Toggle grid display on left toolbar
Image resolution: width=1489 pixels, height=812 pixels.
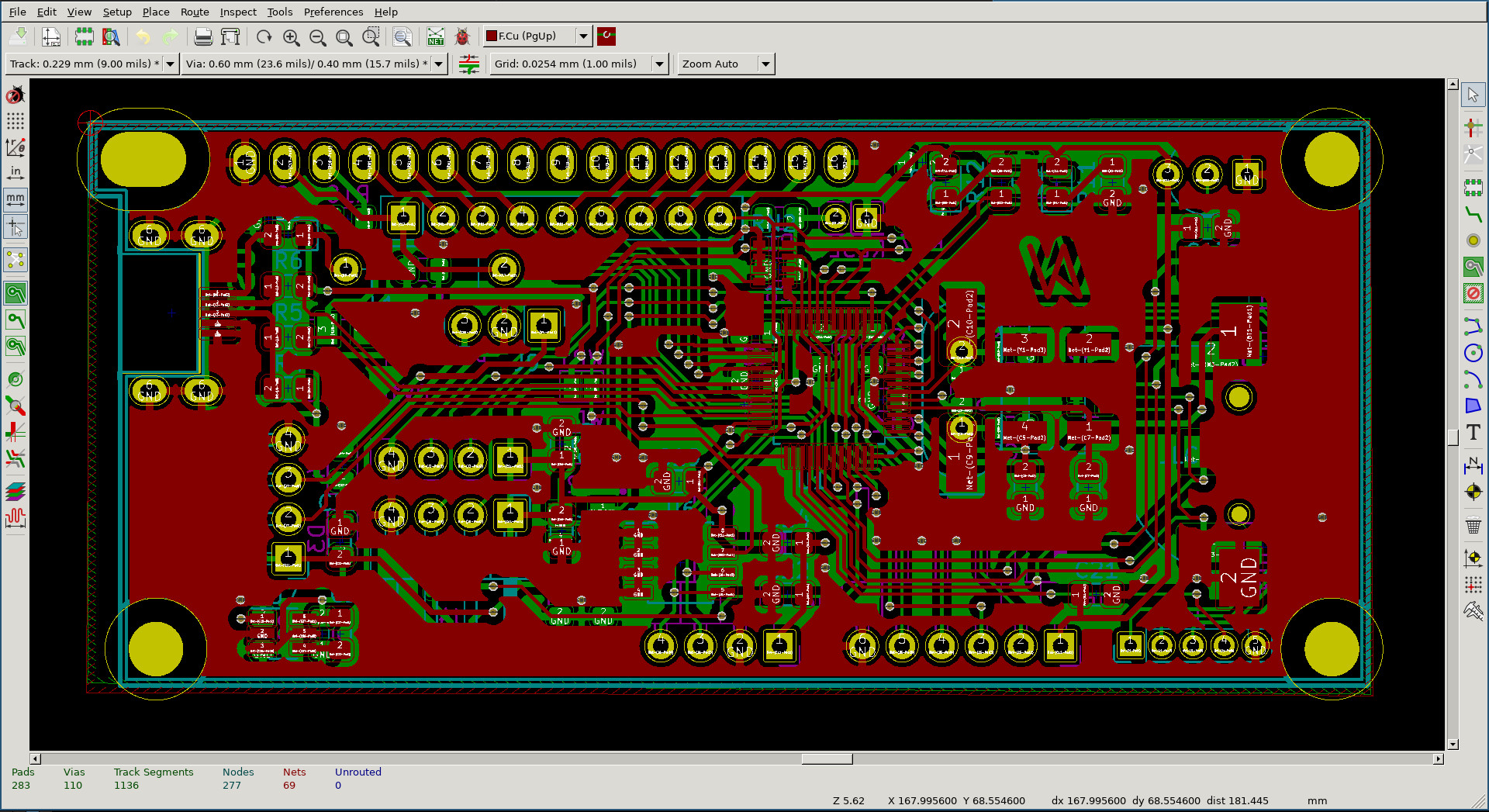(16, 121)
